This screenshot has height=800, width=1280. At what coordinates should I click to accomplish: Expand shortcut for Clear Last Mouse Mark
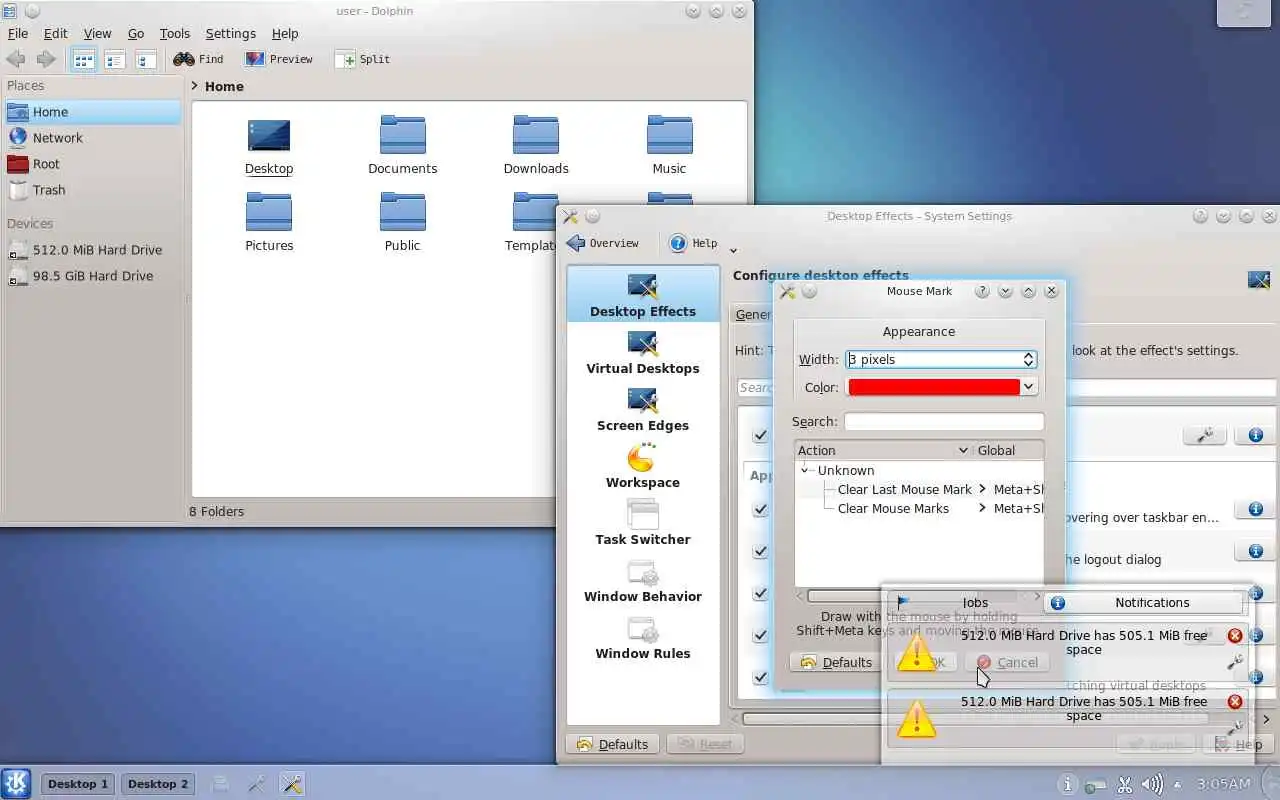(983, 490)
